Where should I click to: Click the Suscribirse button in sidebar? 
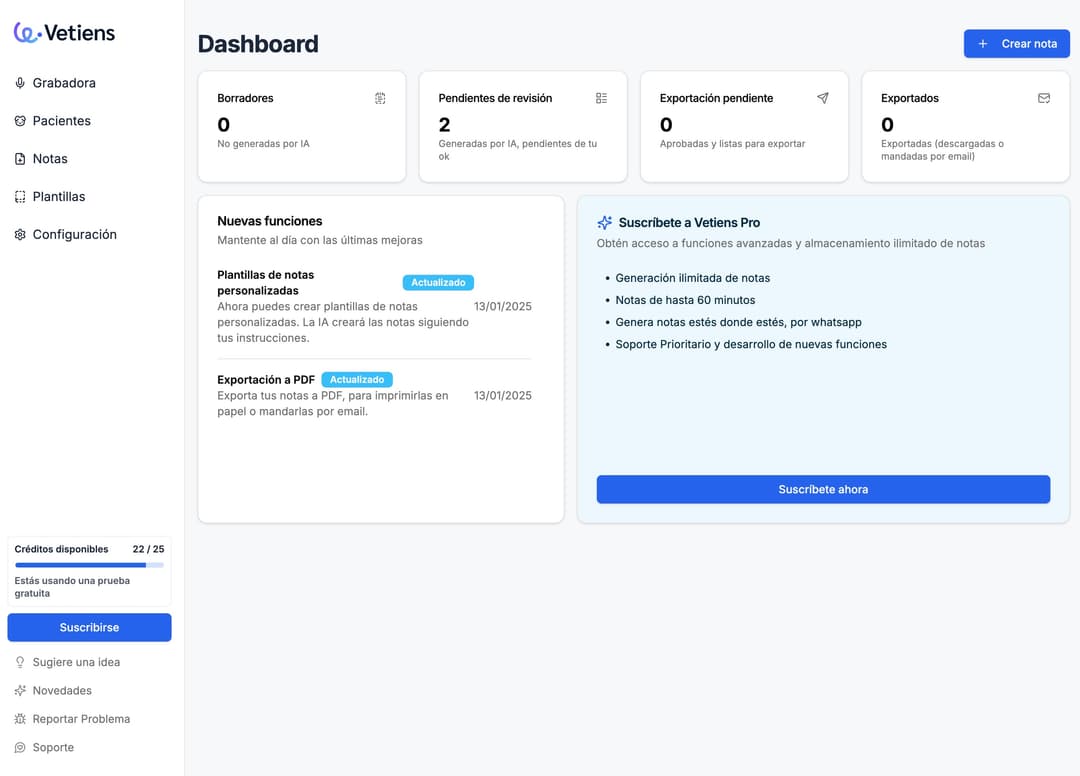pyautogui.click(x=89, y=627)
